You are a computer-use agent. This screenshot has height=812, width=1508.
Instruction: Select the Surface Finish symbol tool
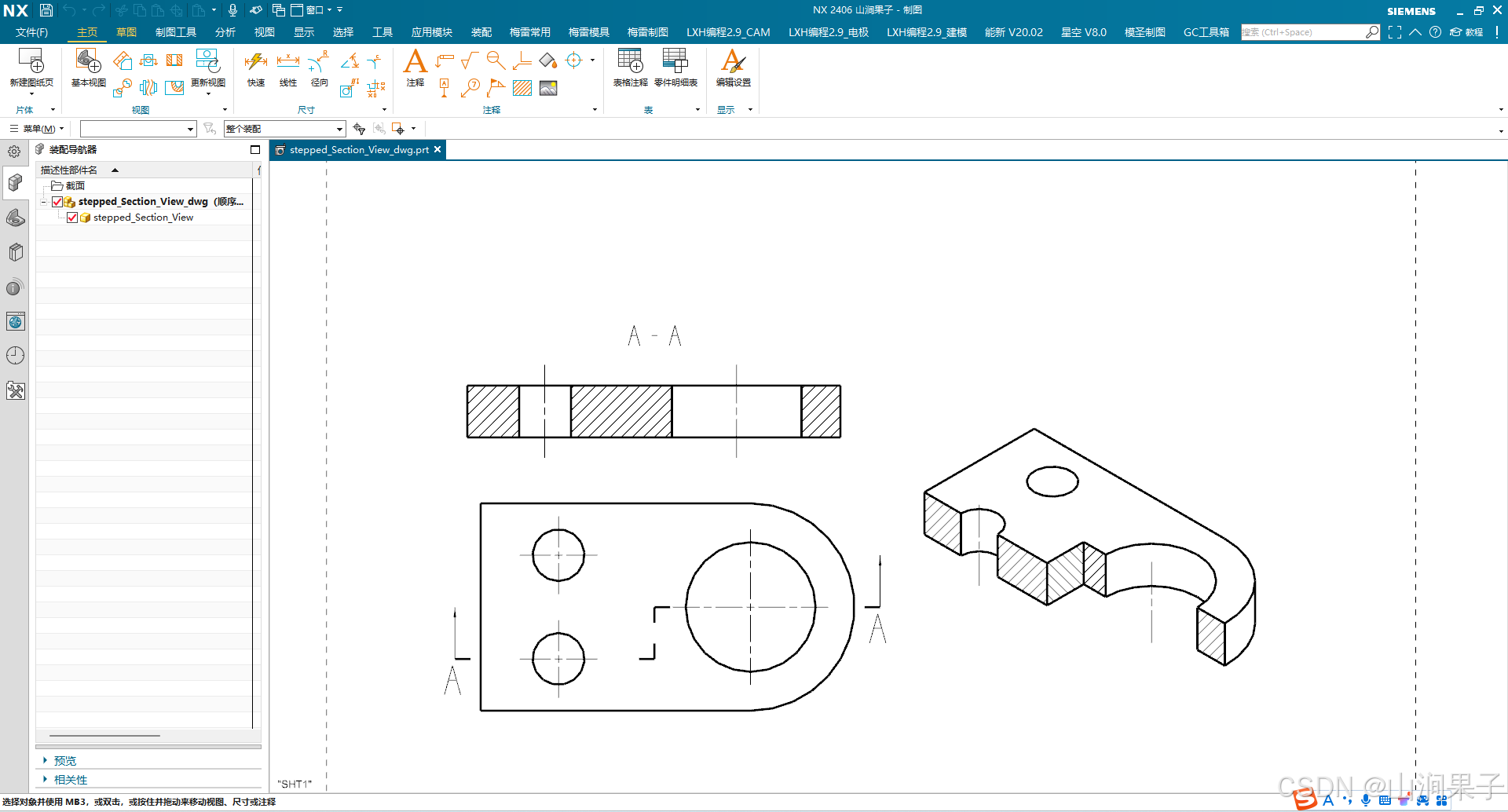coord(470,60)
